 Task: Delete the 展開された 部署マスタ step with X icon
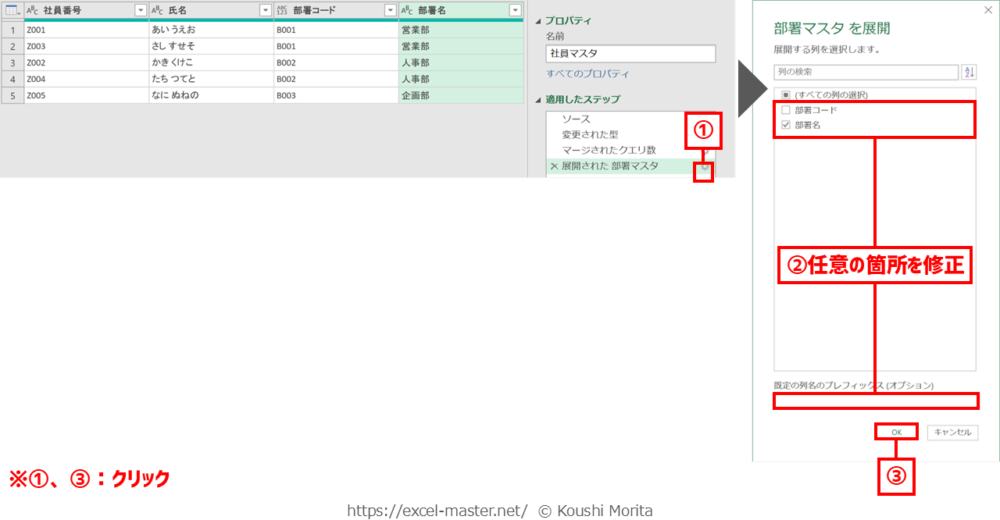pyautogui.click(x=554, y=166)
